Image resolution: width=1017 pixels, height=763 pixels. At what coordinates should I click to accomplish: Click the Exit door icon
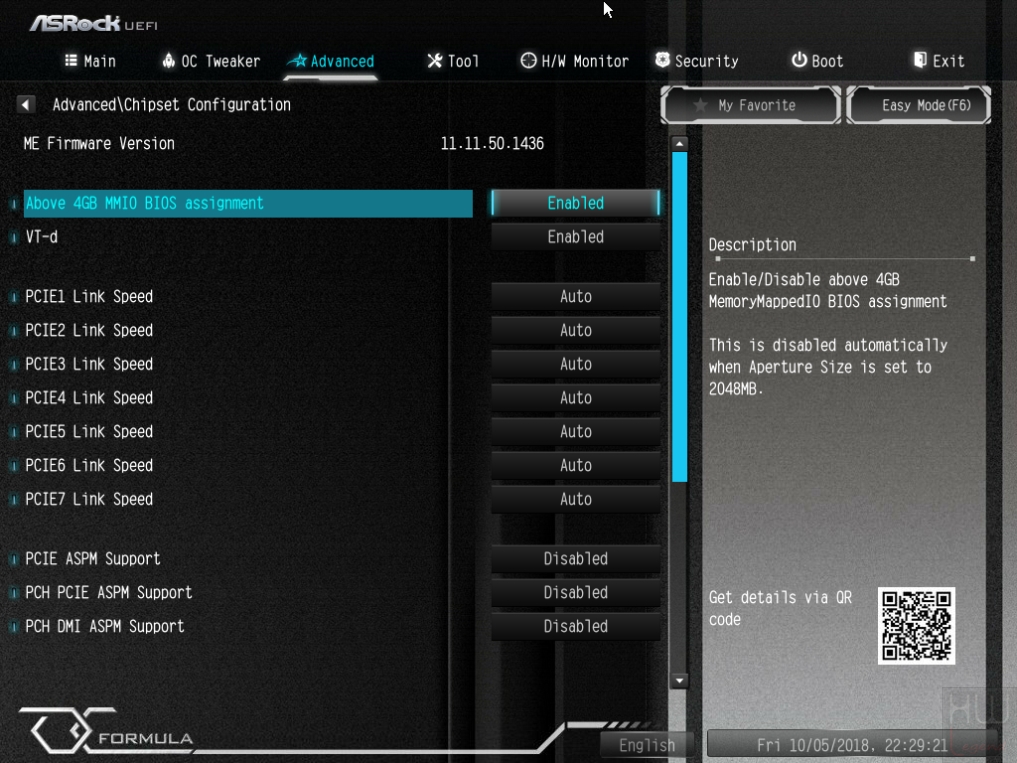point(920,60)
